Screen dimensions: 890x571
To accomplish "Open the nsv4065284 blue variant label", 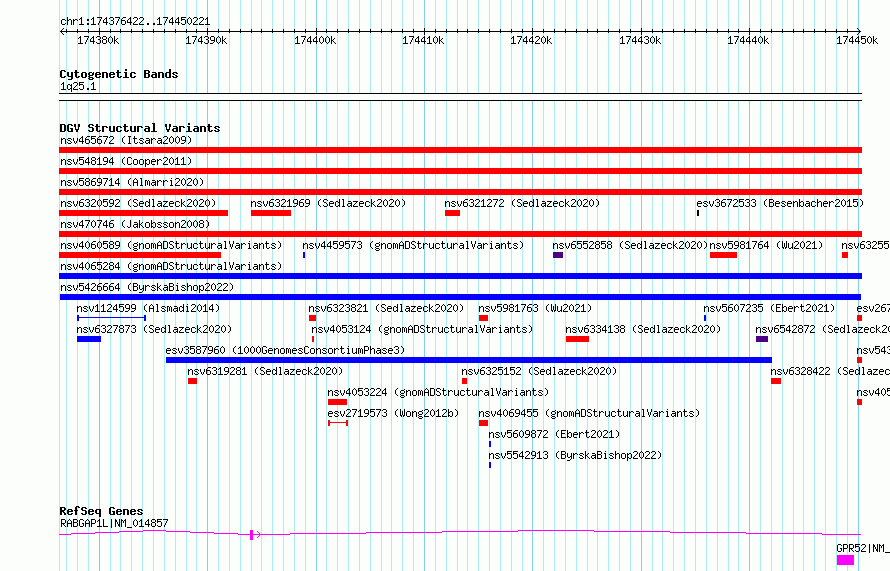I will pos(171,266).
